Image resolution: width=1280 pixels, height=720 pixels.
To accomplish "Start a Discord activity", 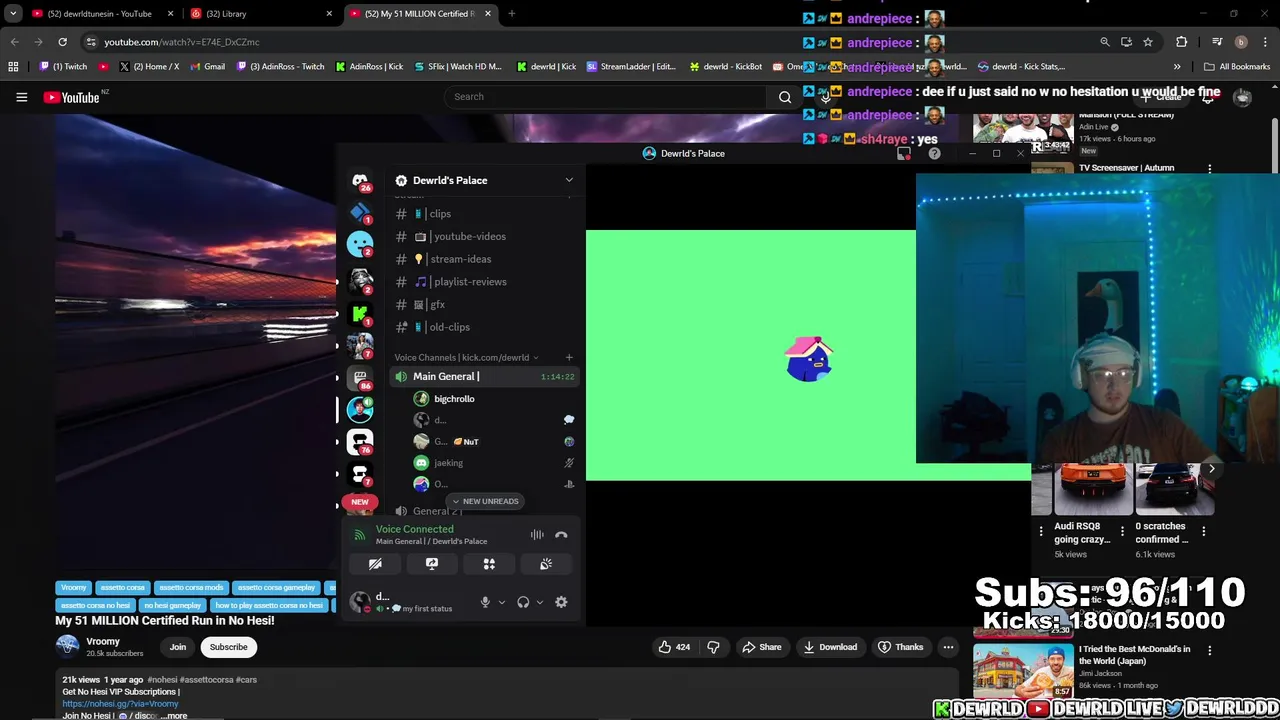I will coord(489,564).
